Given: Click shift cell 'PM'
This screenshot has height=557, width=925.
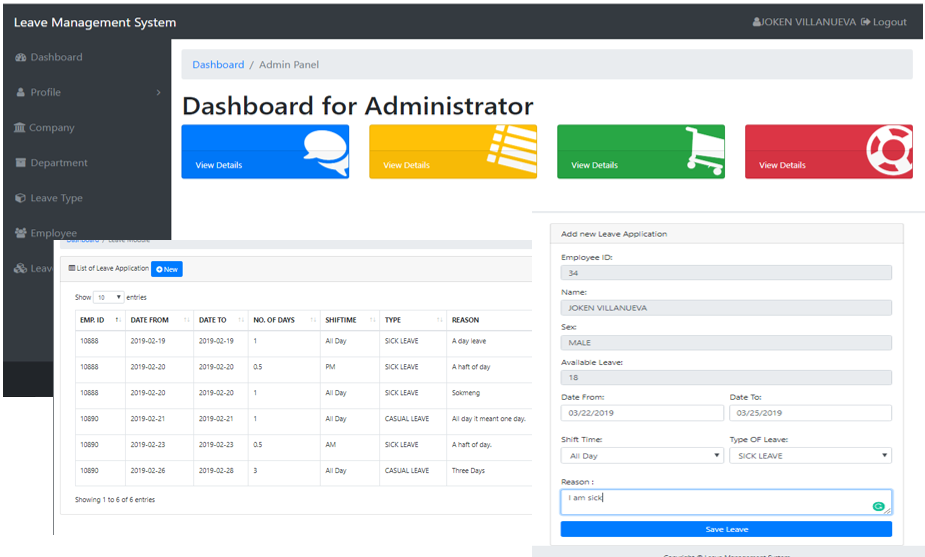Looking at the screenshot, I should click(330, 367).
